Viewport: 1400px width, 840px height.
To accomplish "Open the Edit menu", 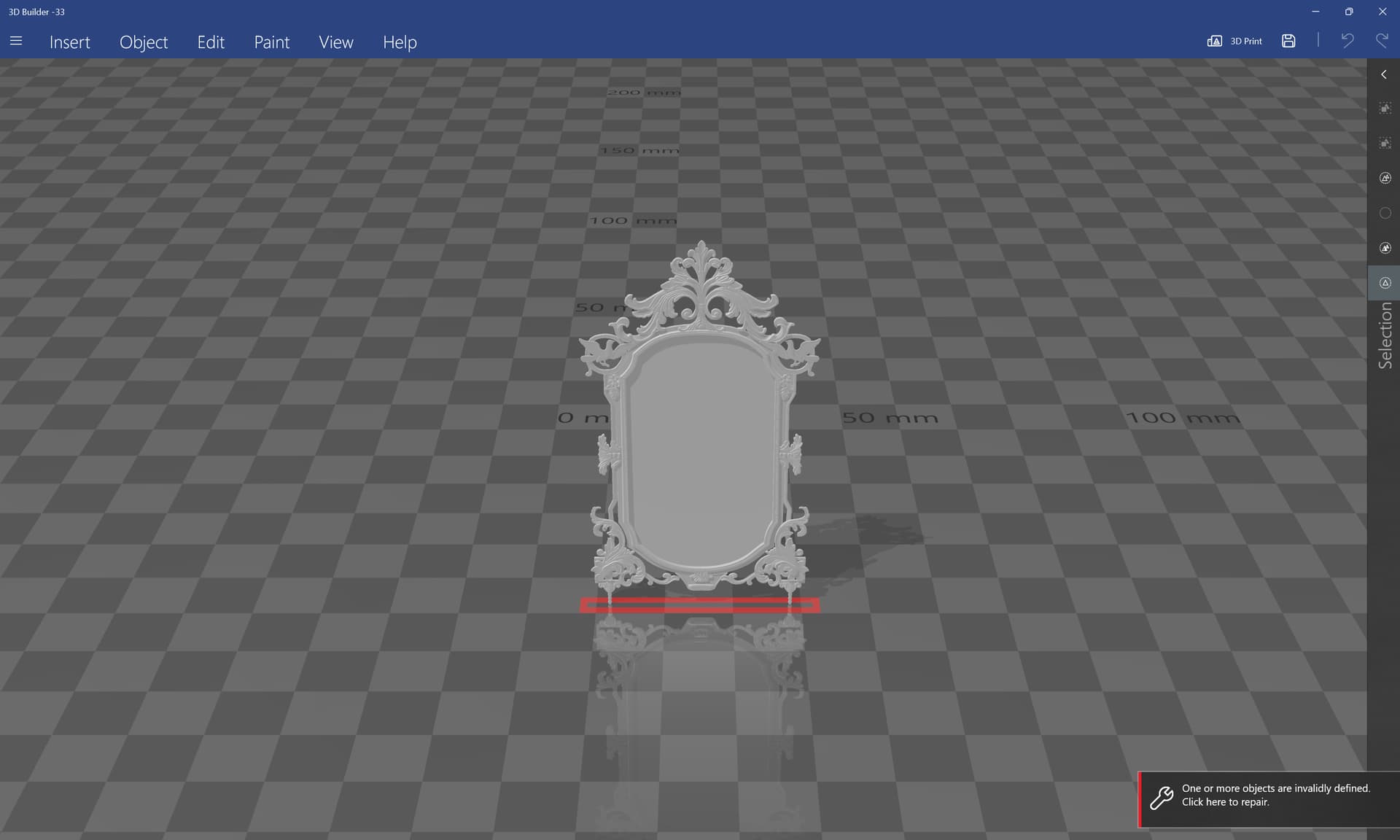I will tap(211, 42).
